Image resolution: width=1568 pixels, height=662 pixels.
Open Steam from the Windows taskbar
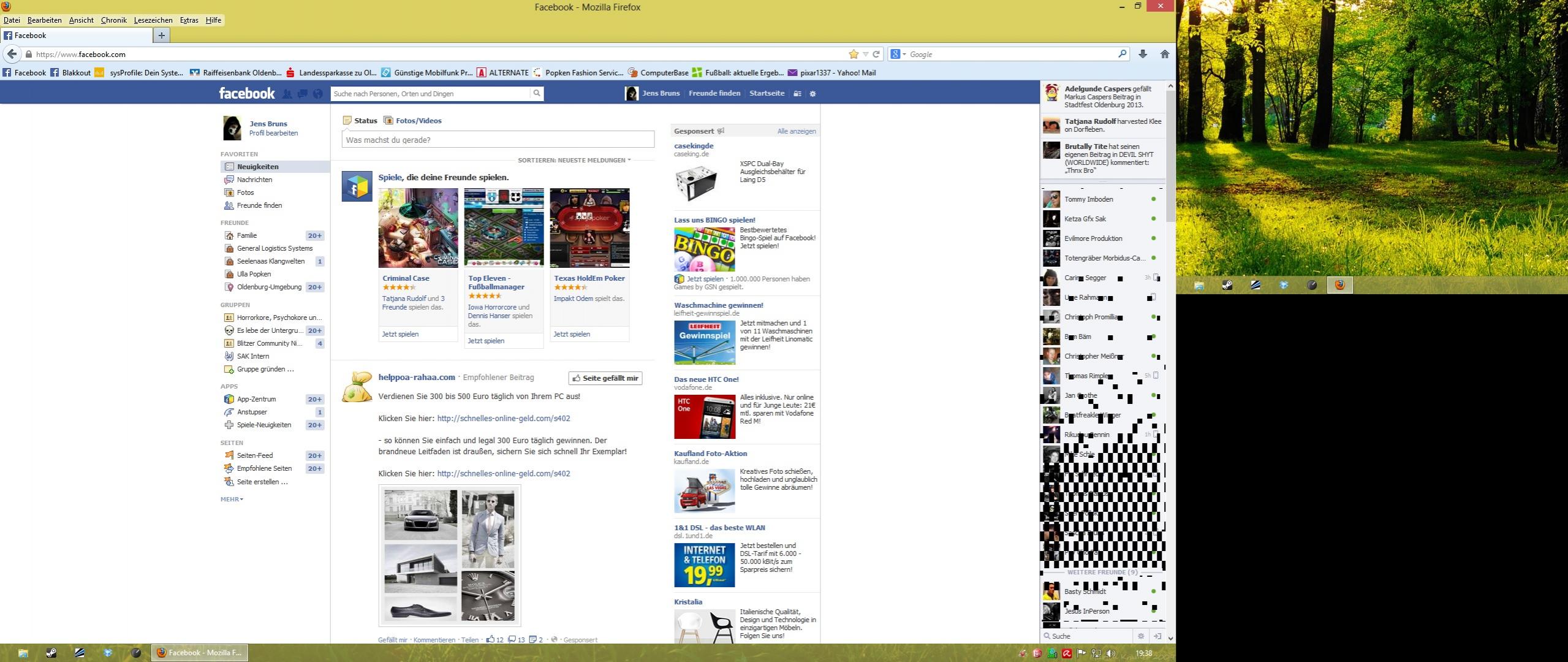(51, 653)
